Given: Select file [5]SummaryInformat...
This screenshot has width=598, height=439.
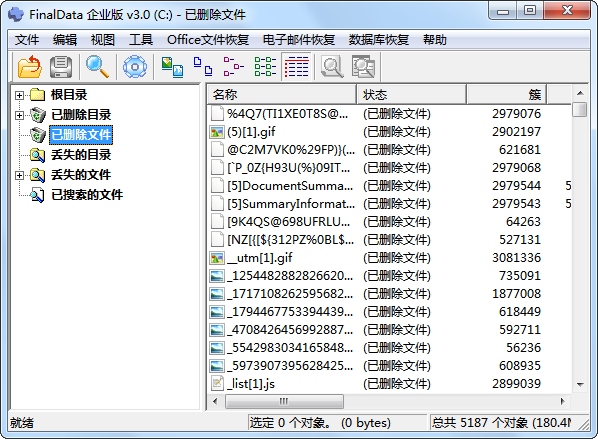Looking at the screenshot, I should (291, 204).
